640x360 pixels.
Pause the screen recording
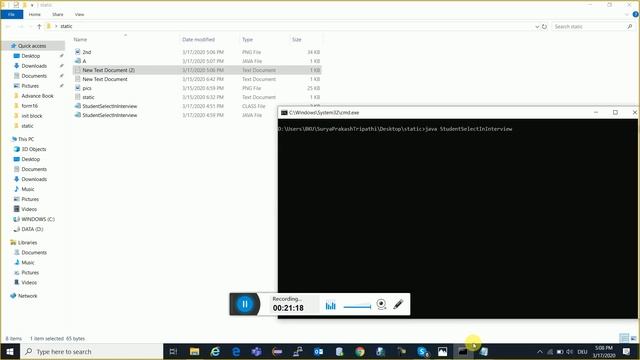245,304
